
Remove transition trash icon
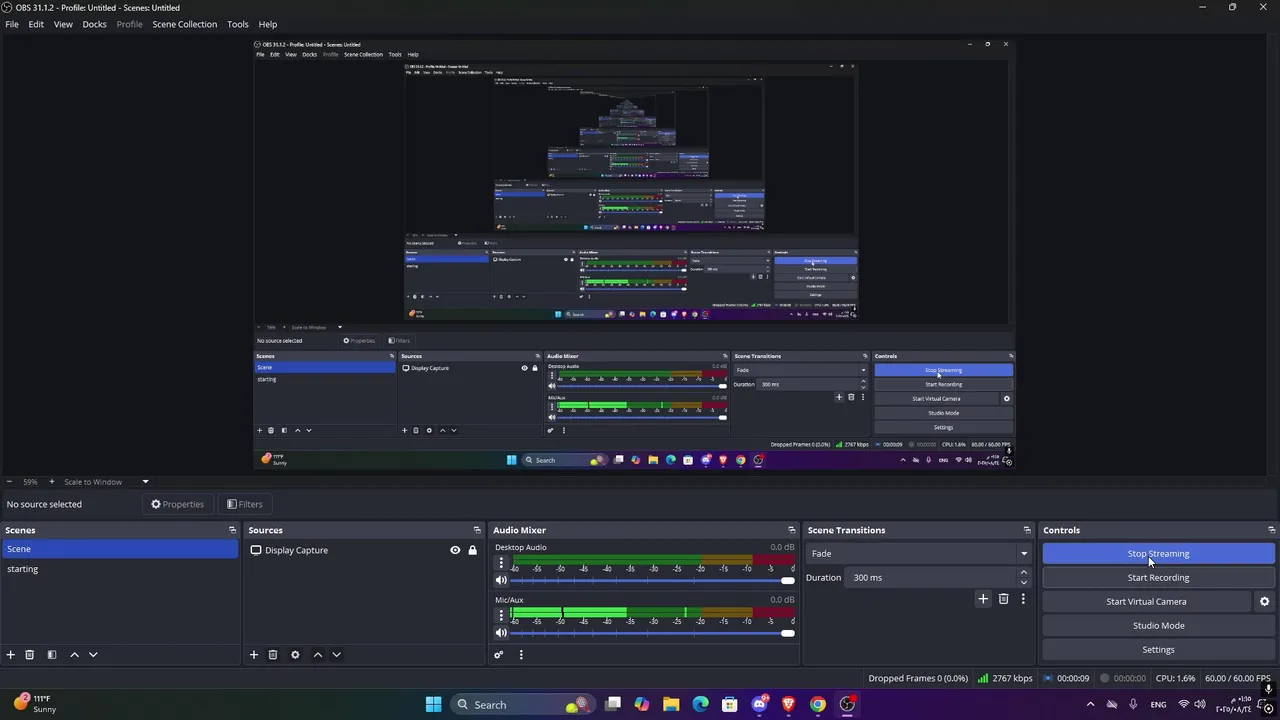click(1004, 599)
